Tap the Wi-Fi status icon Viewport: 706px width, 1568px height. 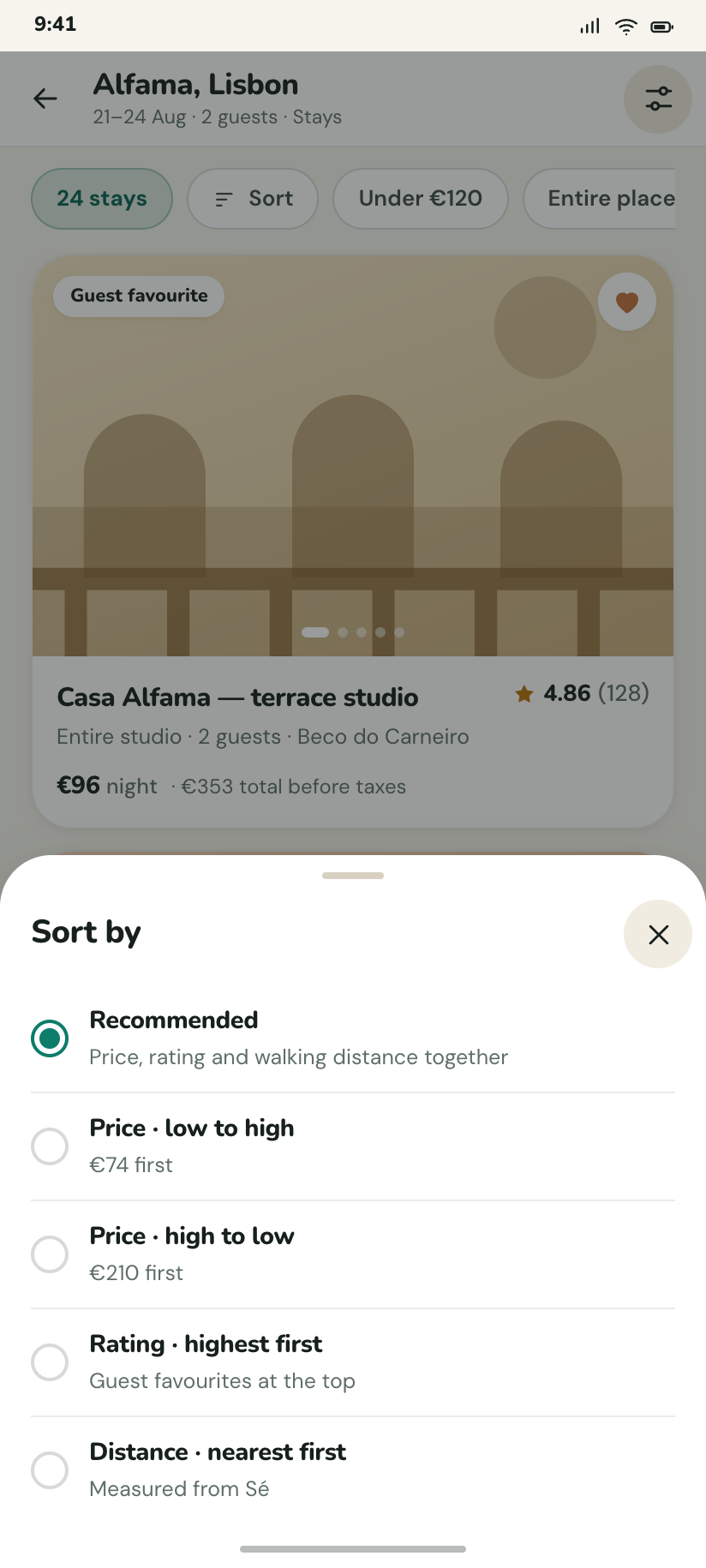click(x=626, y=27)
